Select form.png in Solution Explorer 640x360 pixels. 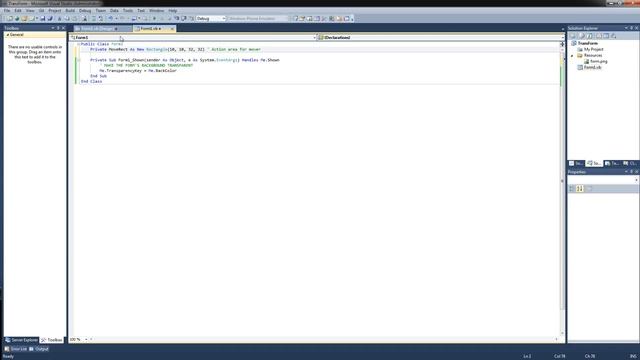pos(598,62)
